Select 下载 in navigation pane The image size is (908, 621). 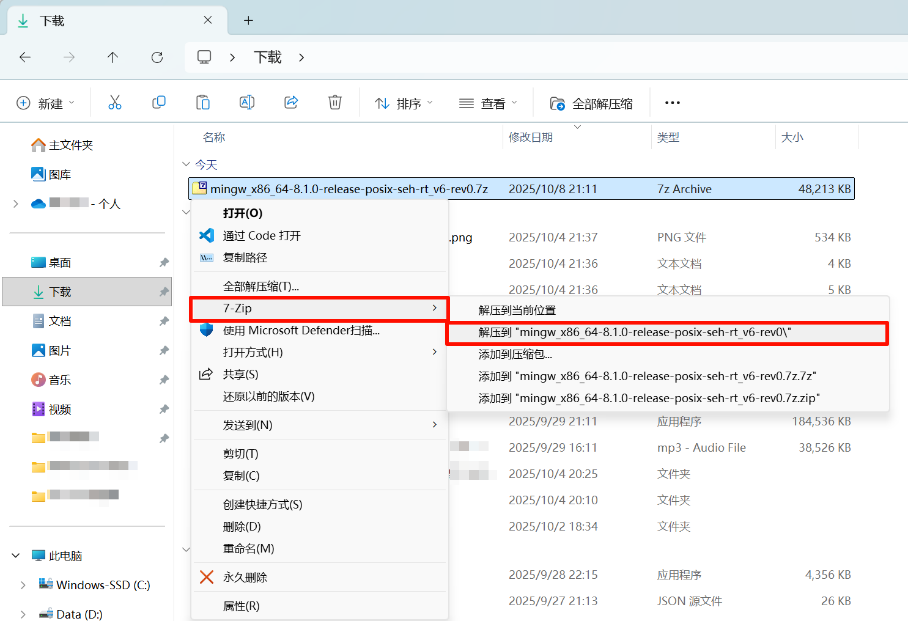87,291
